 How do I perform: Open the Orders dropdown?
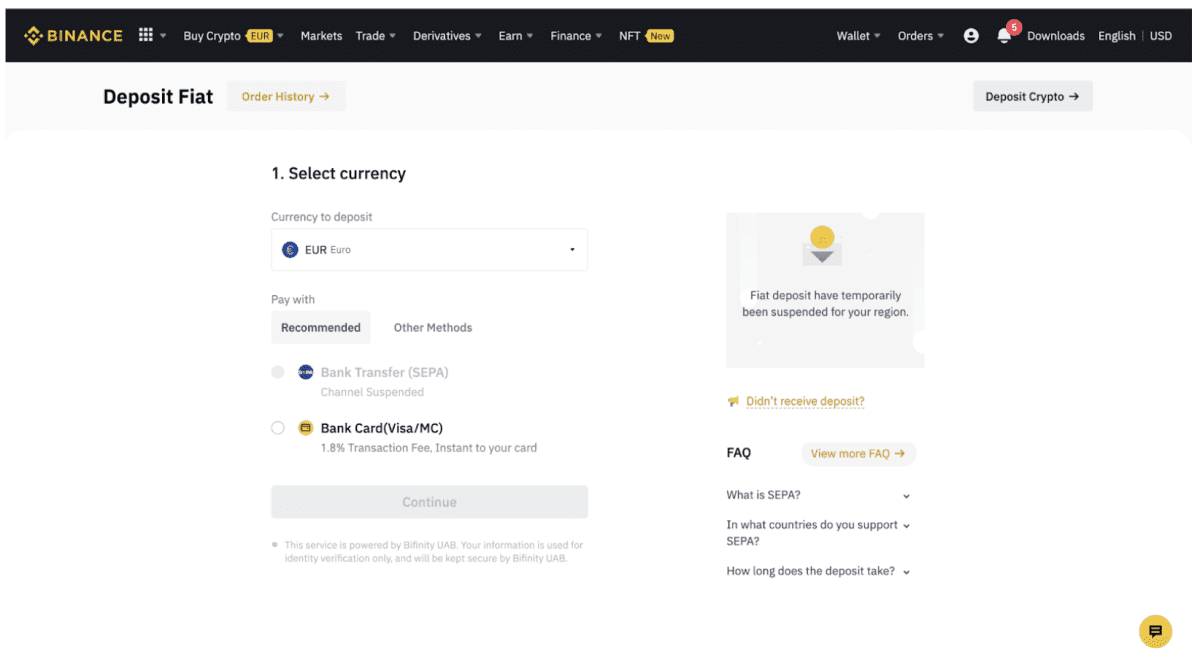point(920,35)
